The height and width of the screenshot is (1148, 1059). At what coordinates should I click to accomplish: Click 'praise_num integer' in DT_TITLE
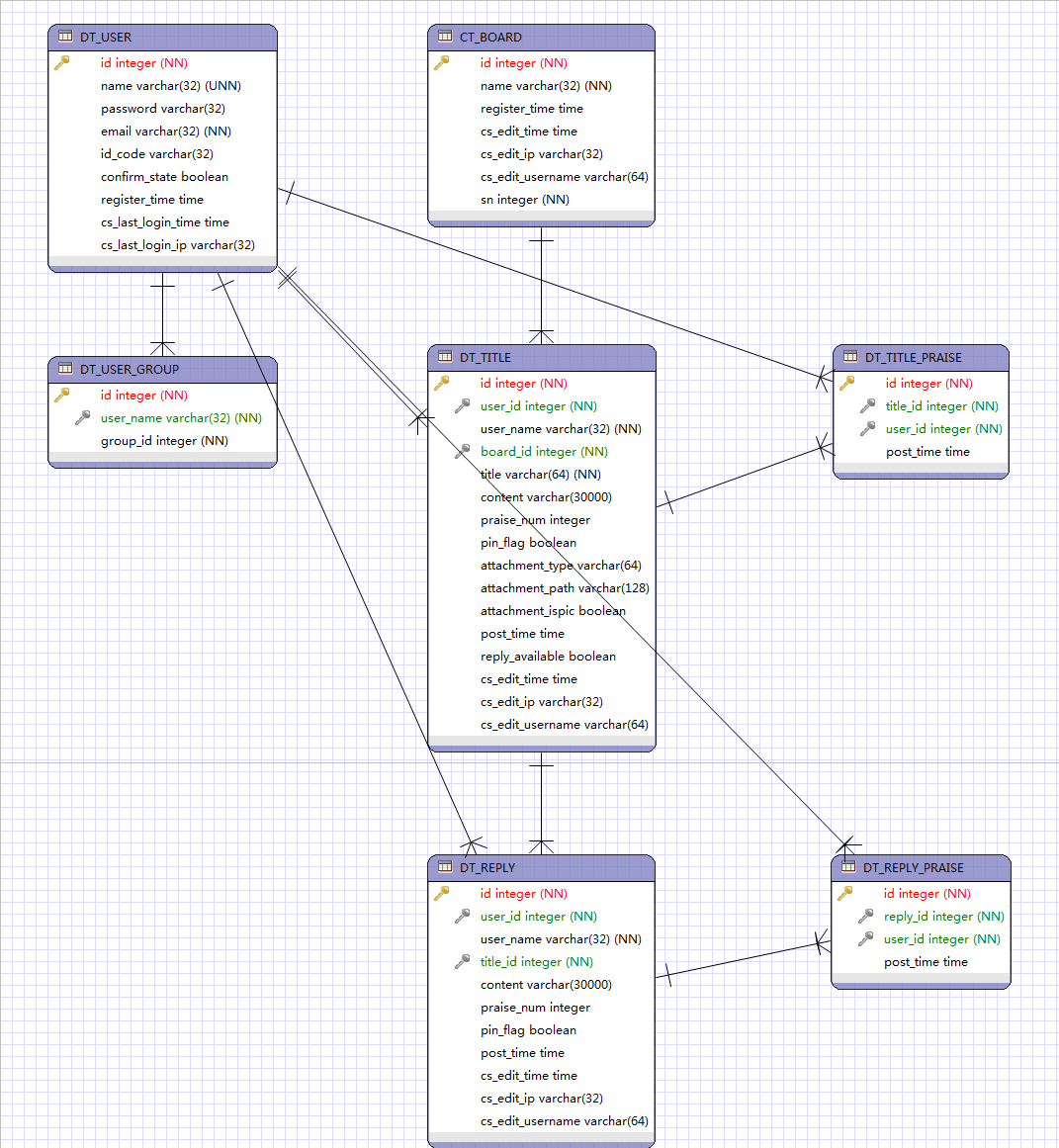coord(535,520)
